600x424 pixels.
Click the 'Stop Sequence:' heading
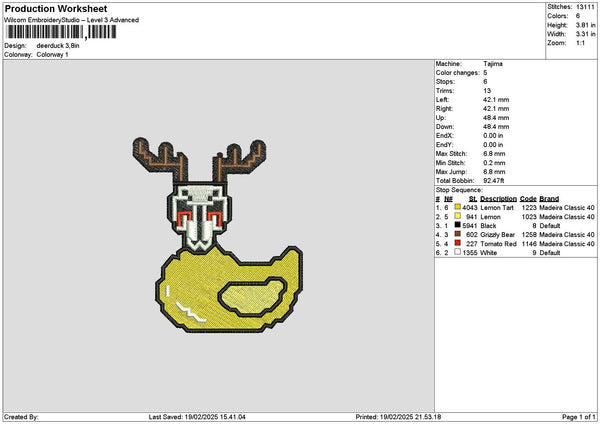tap(459, 190)
